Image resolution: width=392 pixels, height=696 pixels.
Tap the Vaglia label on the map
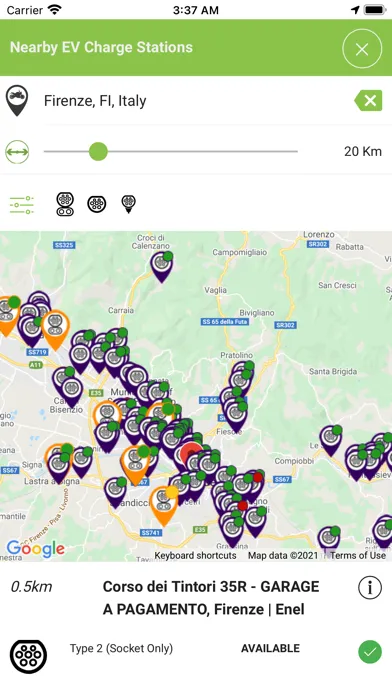point(215,290)
